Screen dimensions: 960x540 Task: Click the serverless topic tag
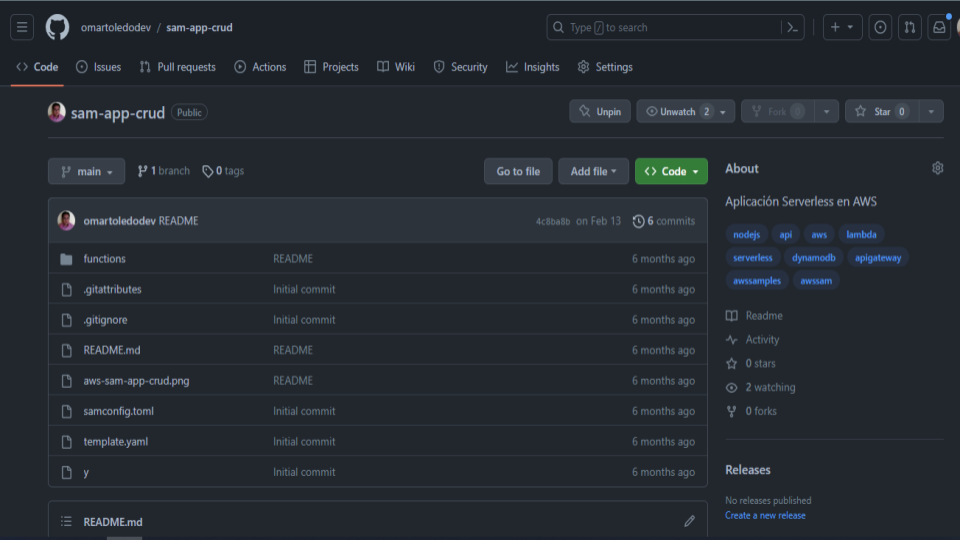(x=753, y=258)
